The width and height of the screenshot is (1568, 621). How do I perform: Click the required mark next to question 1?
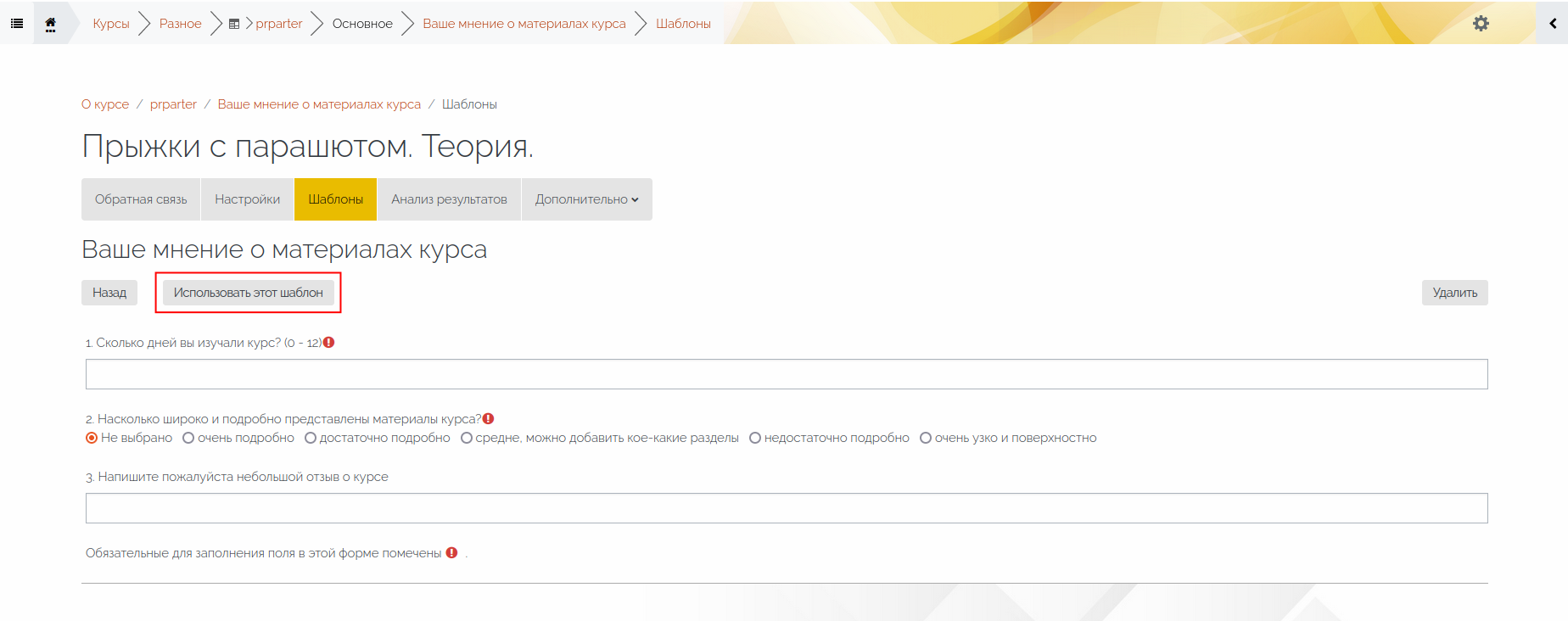(329, 343)
